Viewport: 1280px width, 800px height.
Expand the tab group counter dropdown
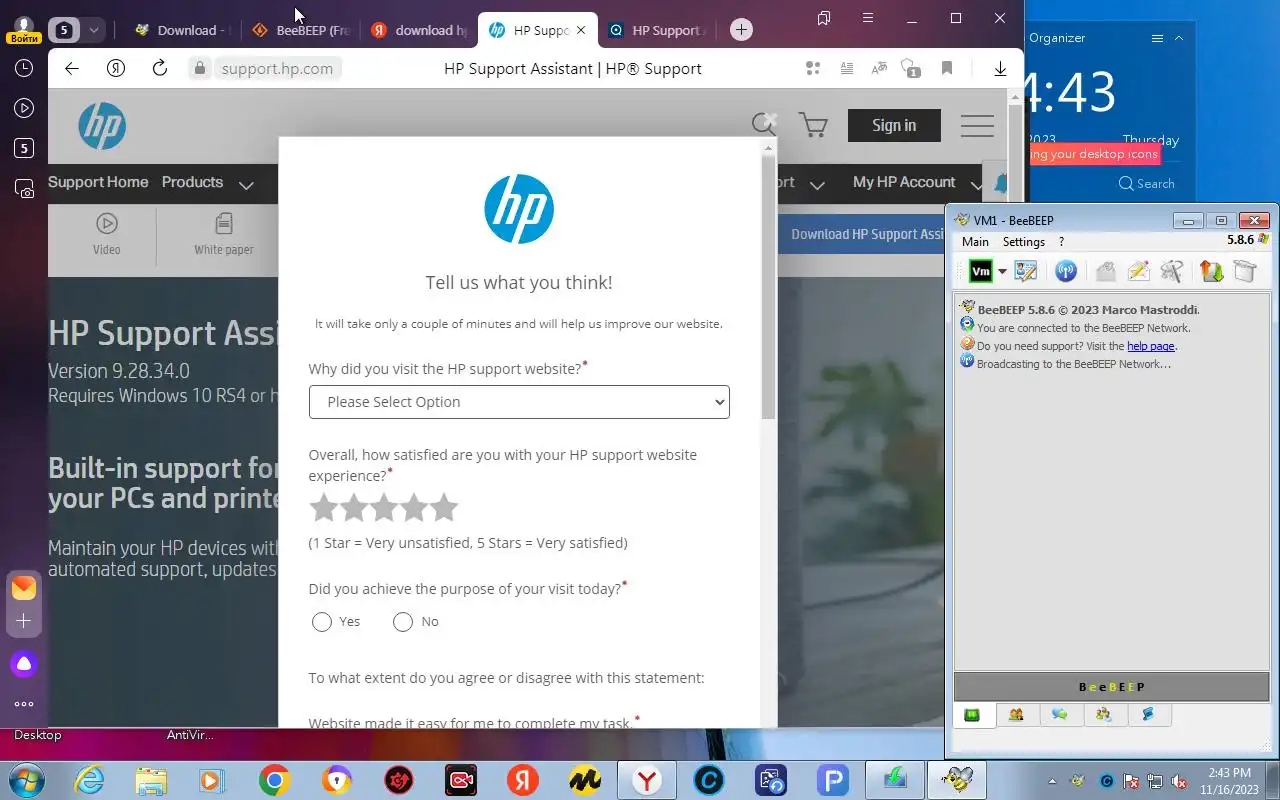pyautogui.click(x=93, y=30)
